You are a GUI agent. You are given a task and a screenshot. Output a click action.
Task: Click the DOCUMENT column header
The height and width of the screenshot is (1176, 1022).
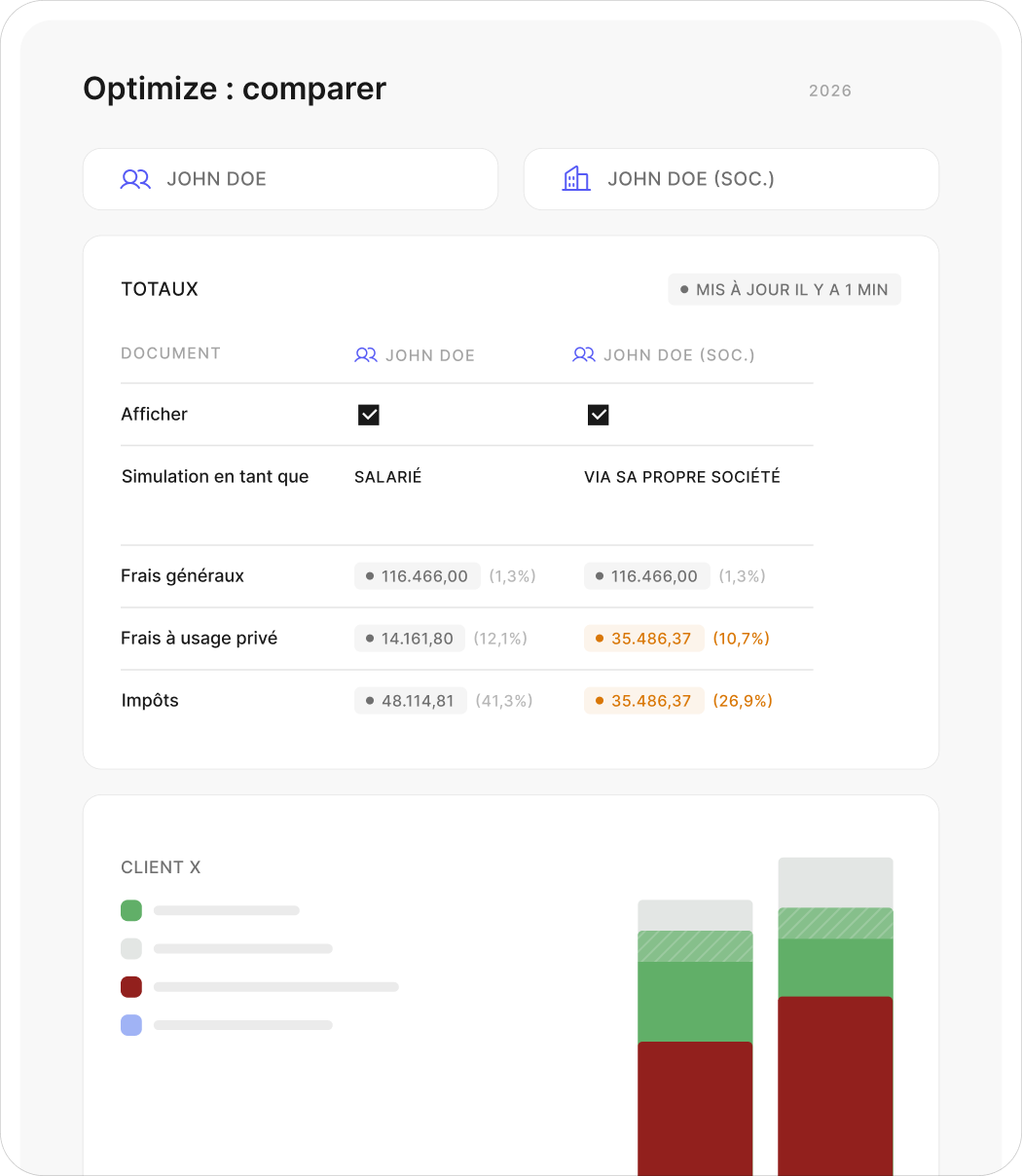[x=171, y=353]
